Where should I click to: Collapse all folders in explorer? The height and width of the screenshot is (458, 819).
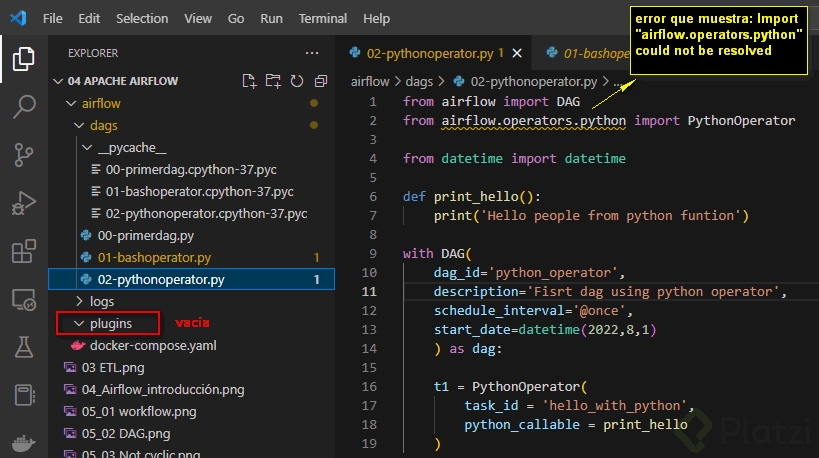pos(320,81)
